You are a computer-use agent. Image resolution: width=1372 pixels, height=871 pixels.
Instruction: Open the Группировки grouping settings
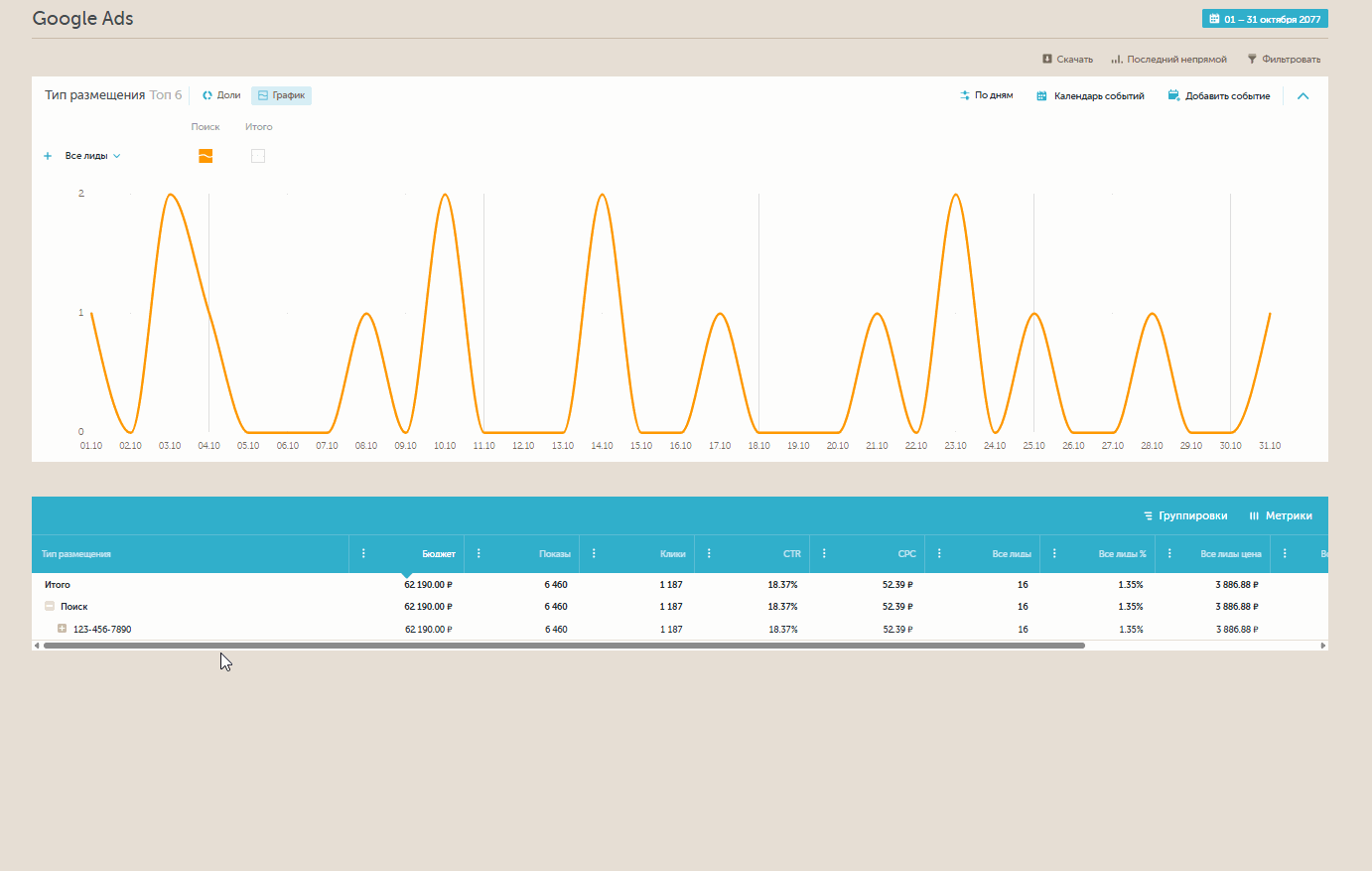pos(1185,516)
